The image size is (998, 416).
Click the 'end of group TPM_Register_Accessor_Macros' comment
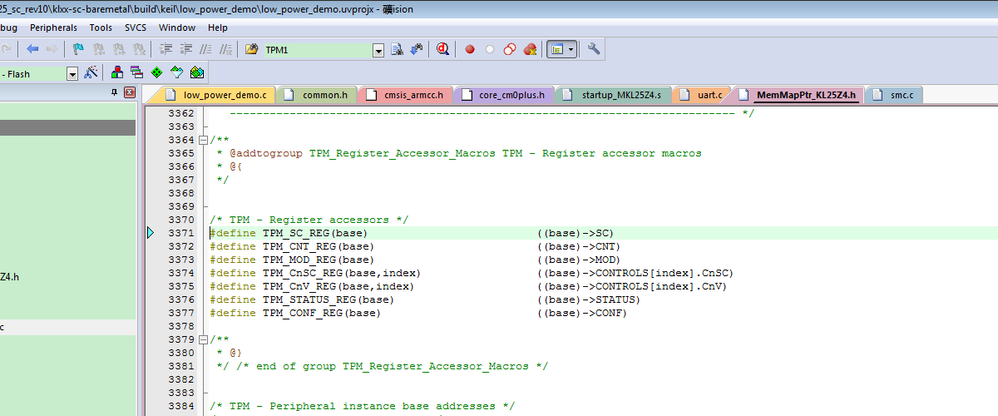392,366
